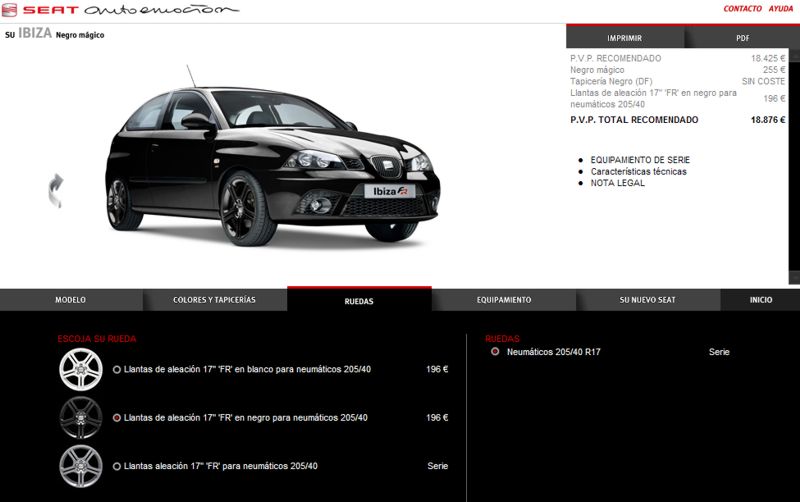Image resolution: width=800 pixels, height=502 pixels.
Task: Click the SEAT logo emblem
Action: [x=9, y=10]
